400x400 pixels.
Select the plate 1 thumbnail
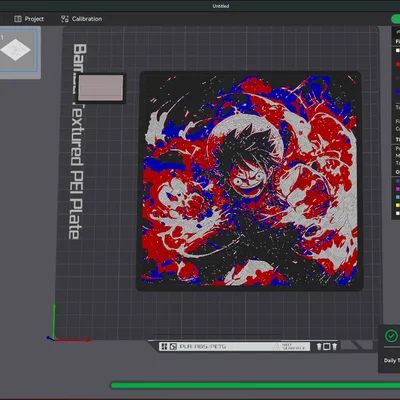coord(19,50)
